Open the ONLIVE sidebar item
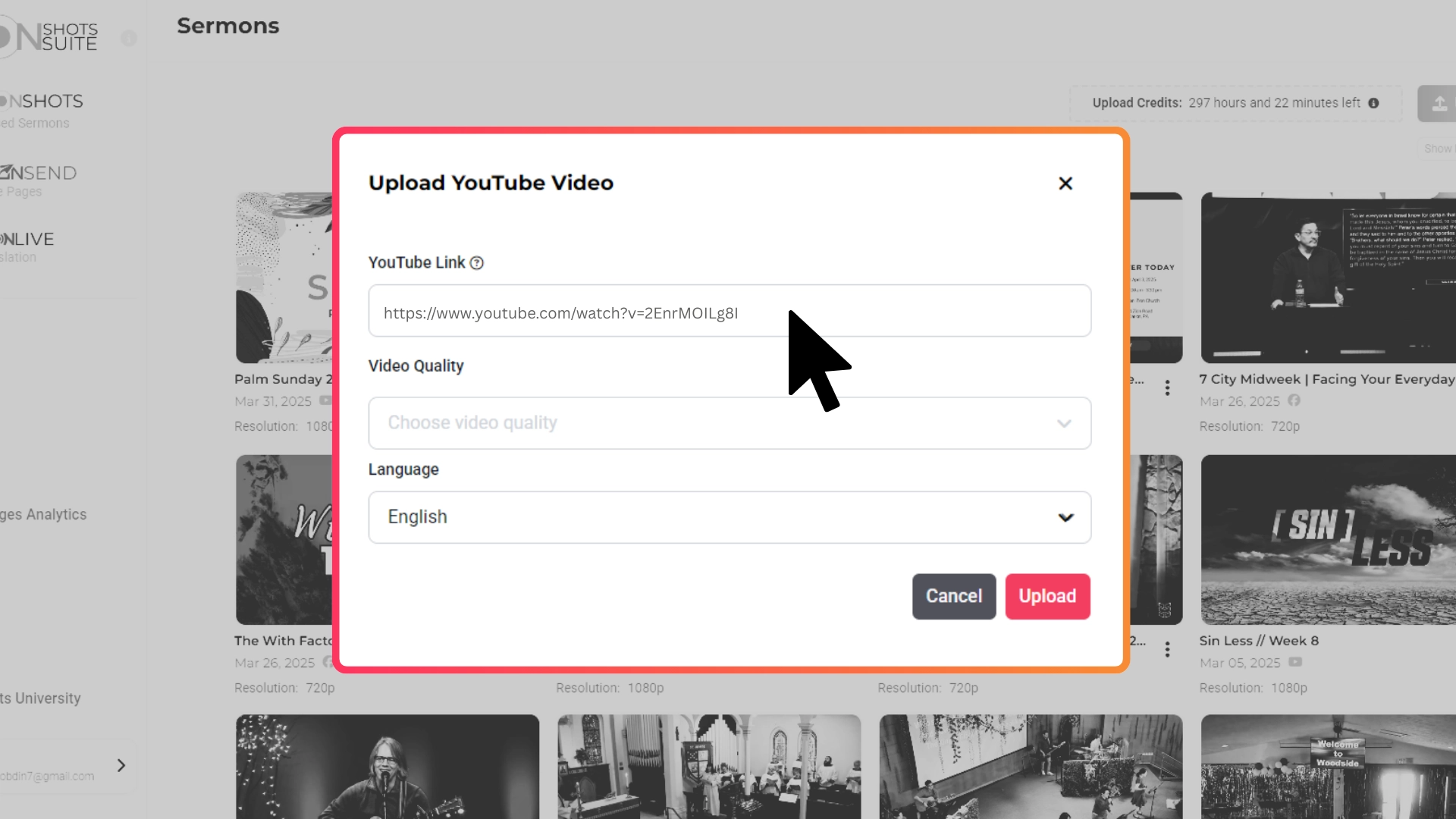The height and width of the screenshot is (819, 1456). tap(27, 246)
